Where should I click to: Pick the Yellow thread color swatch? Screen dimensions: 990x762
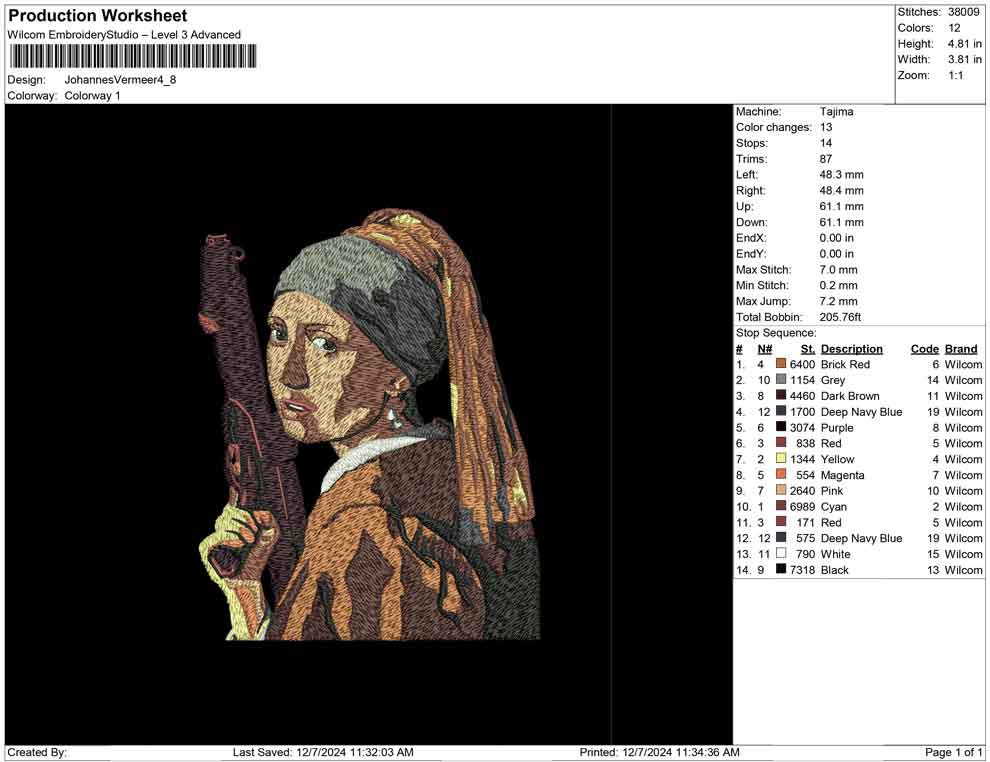[x=781, y=459]
